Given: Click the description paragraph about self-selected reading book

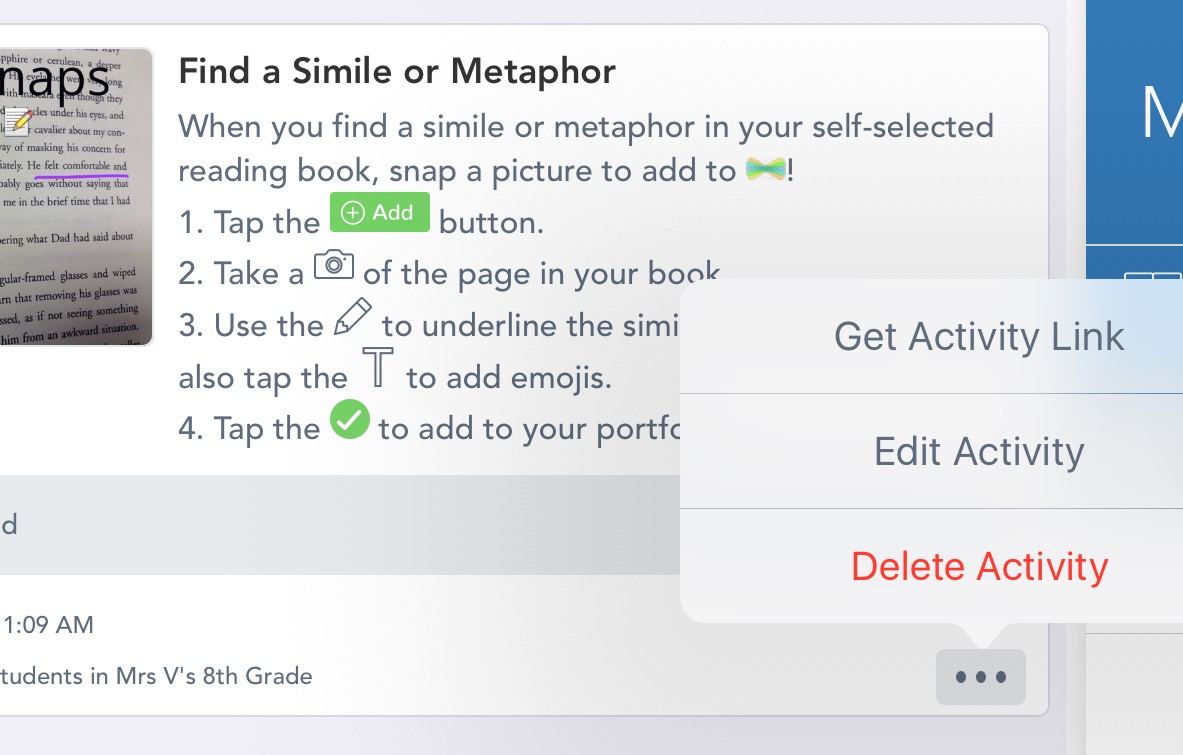Looking at the screenshot, I should pos(585,149).
